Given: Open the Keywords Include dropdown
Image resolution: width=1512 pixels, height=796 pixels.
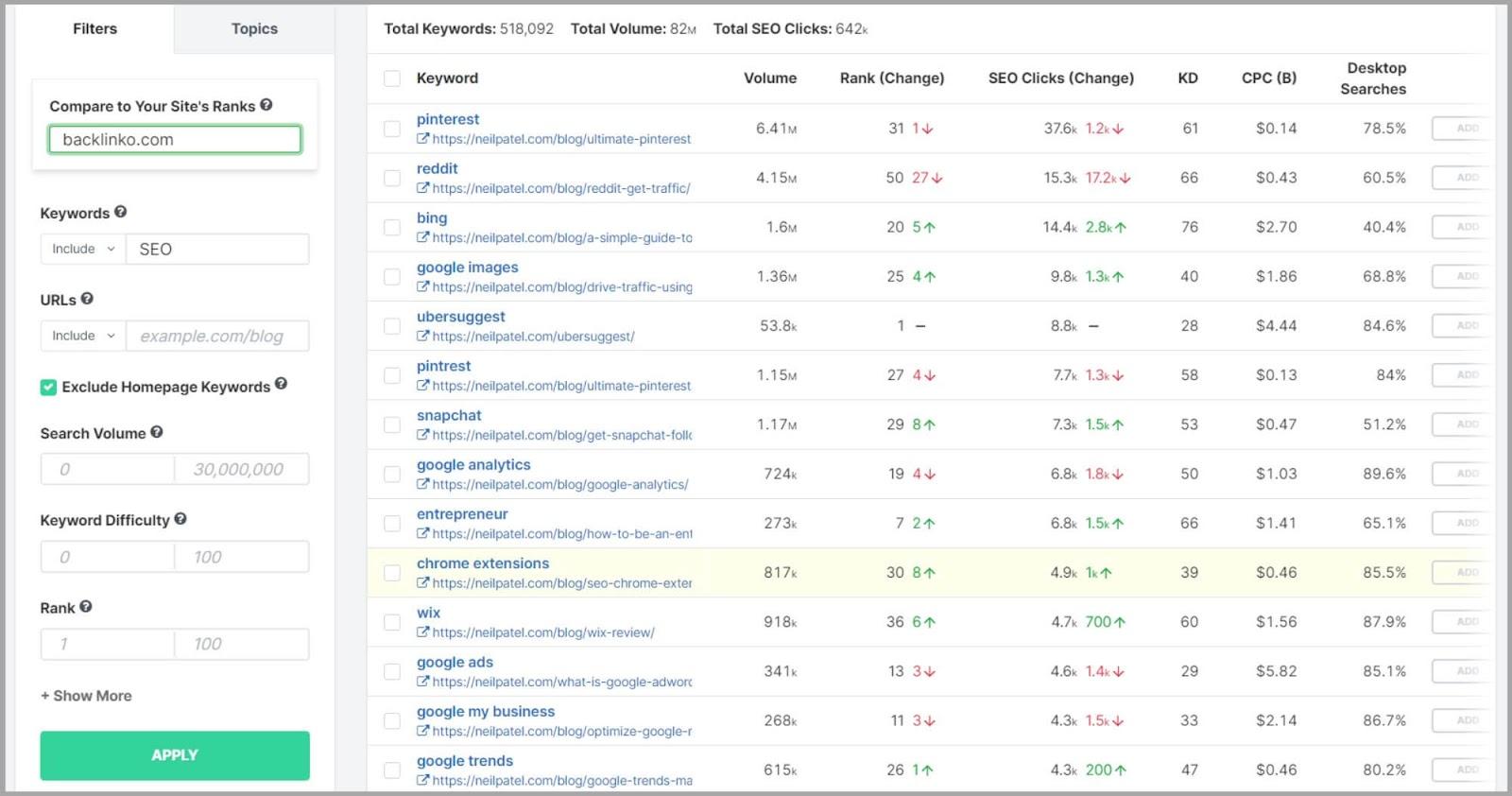Looking at the screenshot, I should click(x=83, y=249).
